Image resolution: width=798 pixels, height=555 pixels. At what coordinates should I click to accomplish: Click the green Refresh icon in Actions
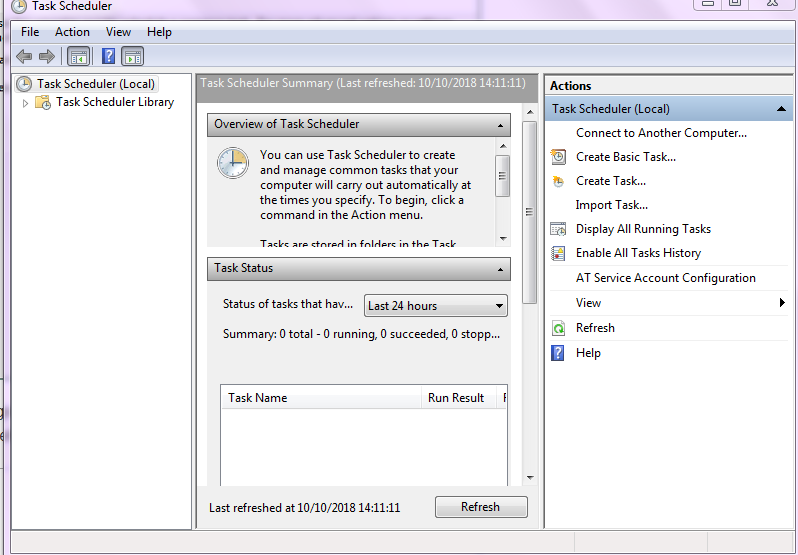click(x=558, y=328)
